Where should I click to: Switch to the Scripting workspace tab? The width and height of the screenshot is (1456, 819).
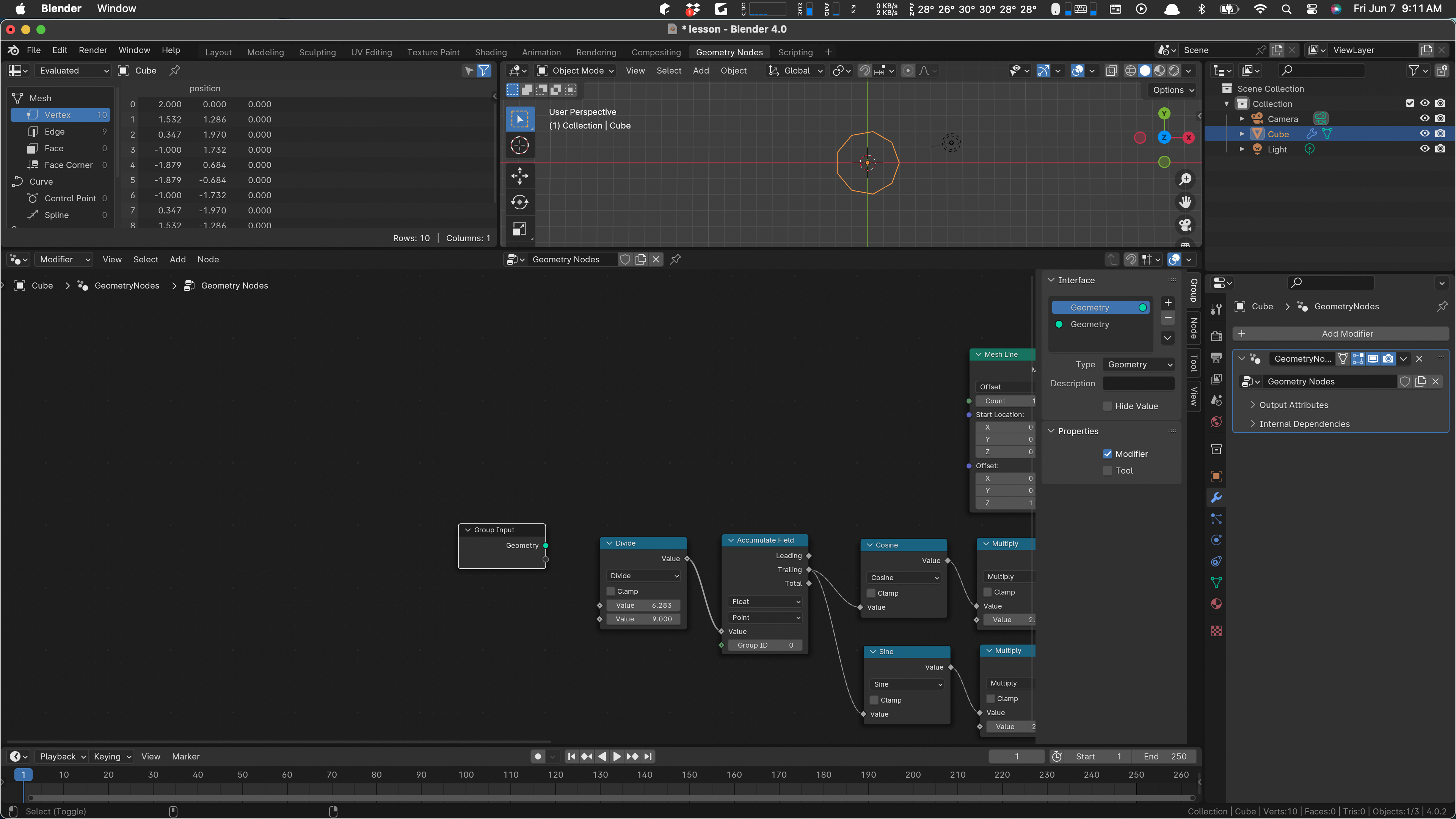pos(795,52)
